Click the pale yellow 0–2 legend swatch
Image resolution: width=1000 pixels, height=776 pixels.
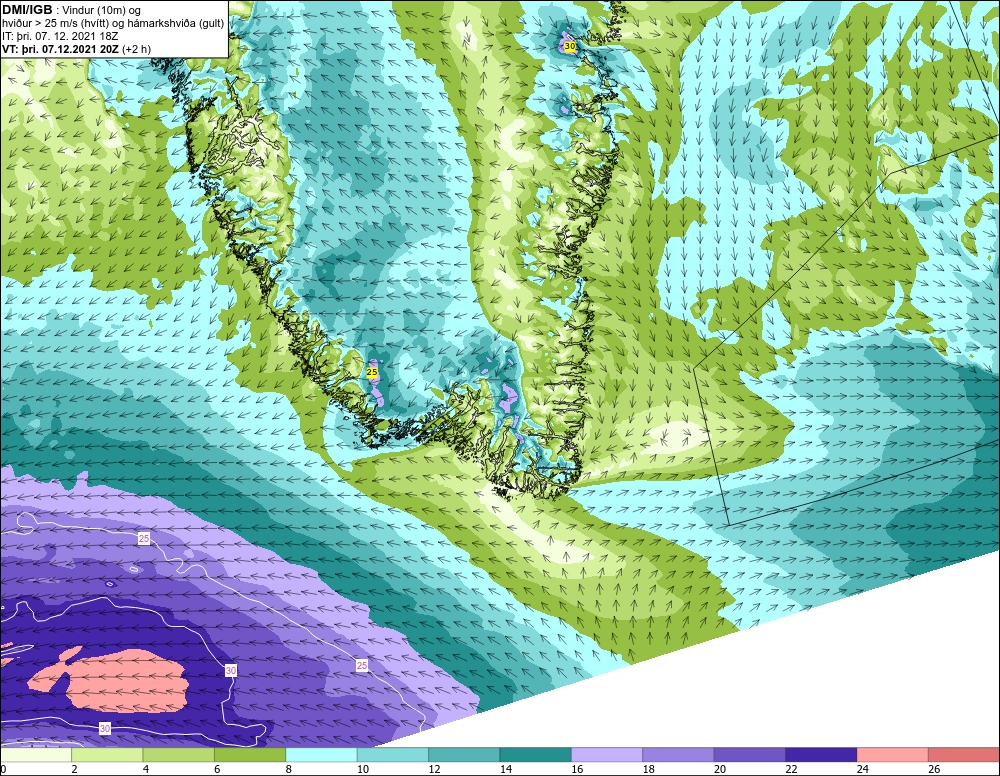tap(37, 755)
